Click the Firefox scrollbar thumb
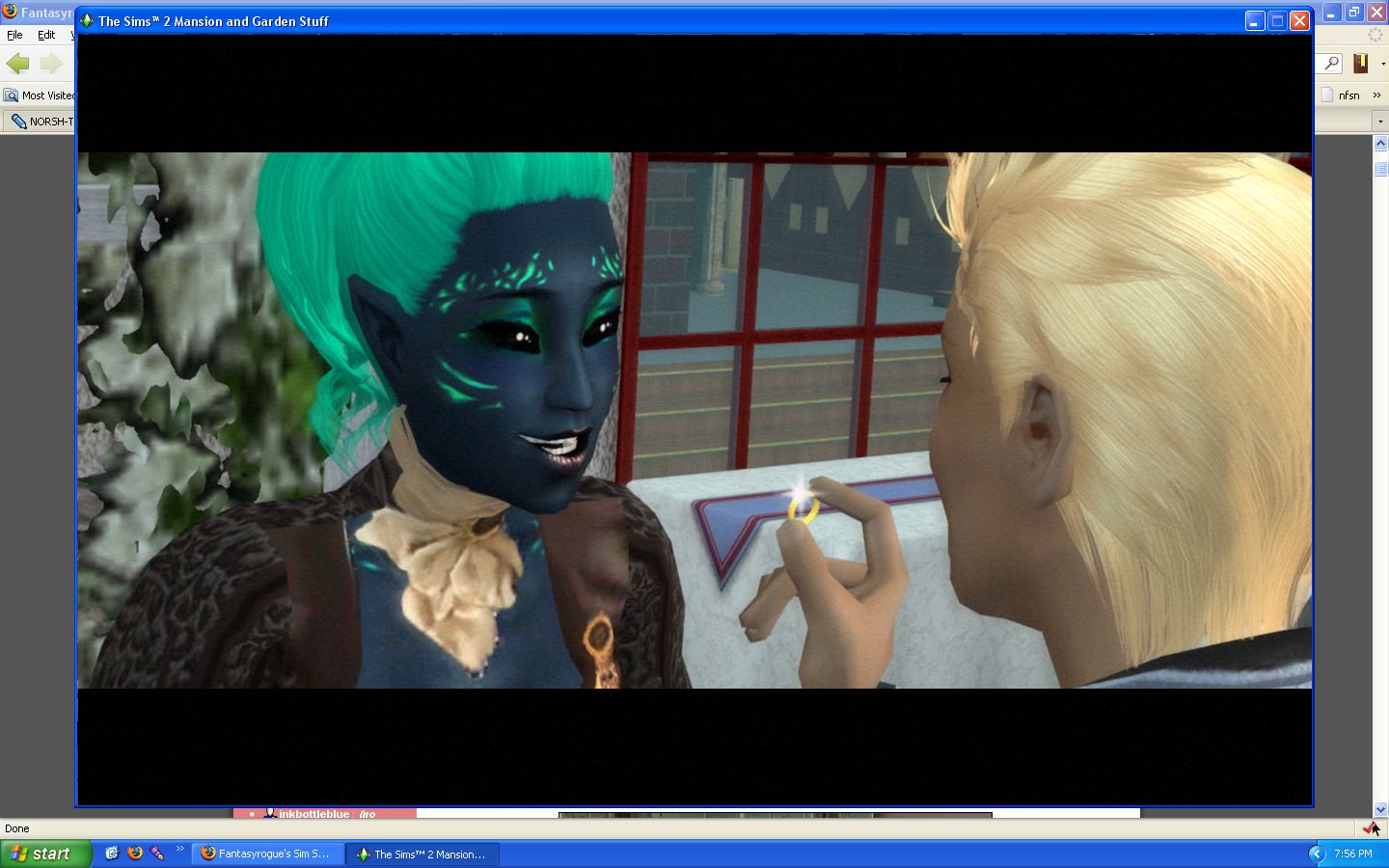This screenshot has height=868, width=1389. click(x=1380, y=169)
